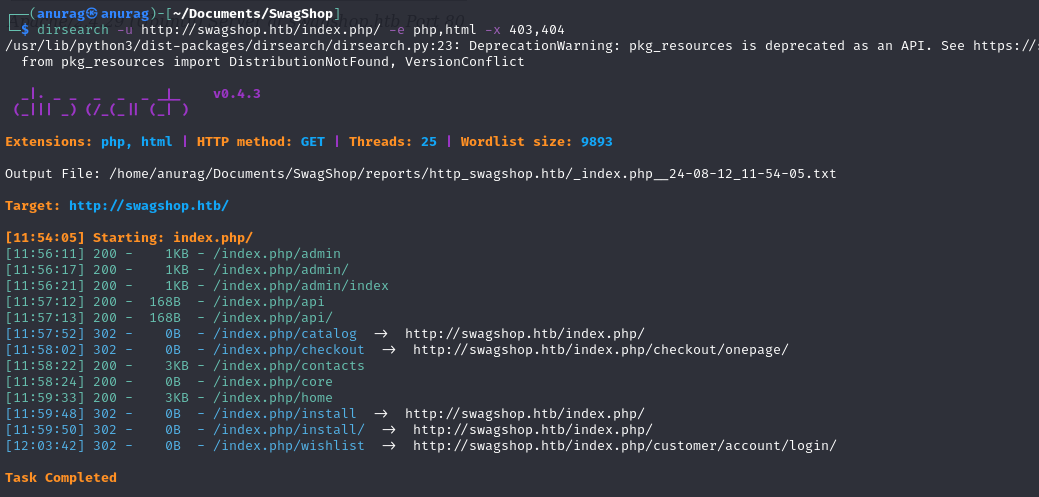
Task: Click the Threads value 25
Action: (x=428, y=141)
